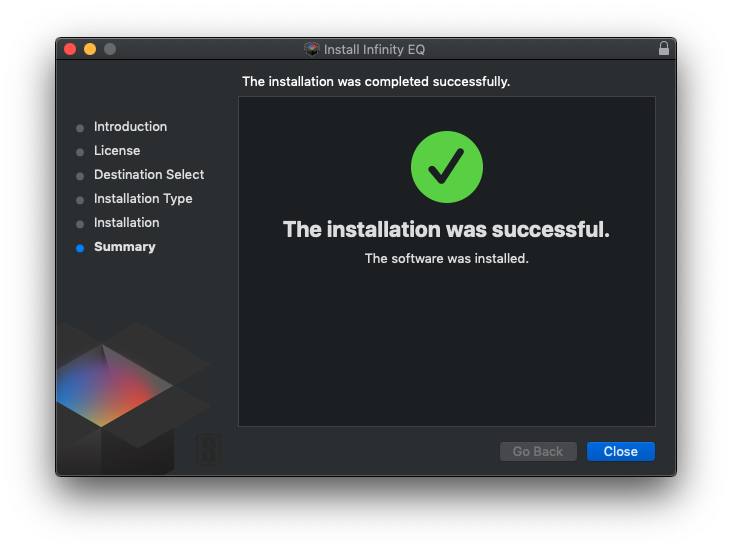Click the yellow minimize window button
Screen dimensions: 732x550
coord(90,49)
